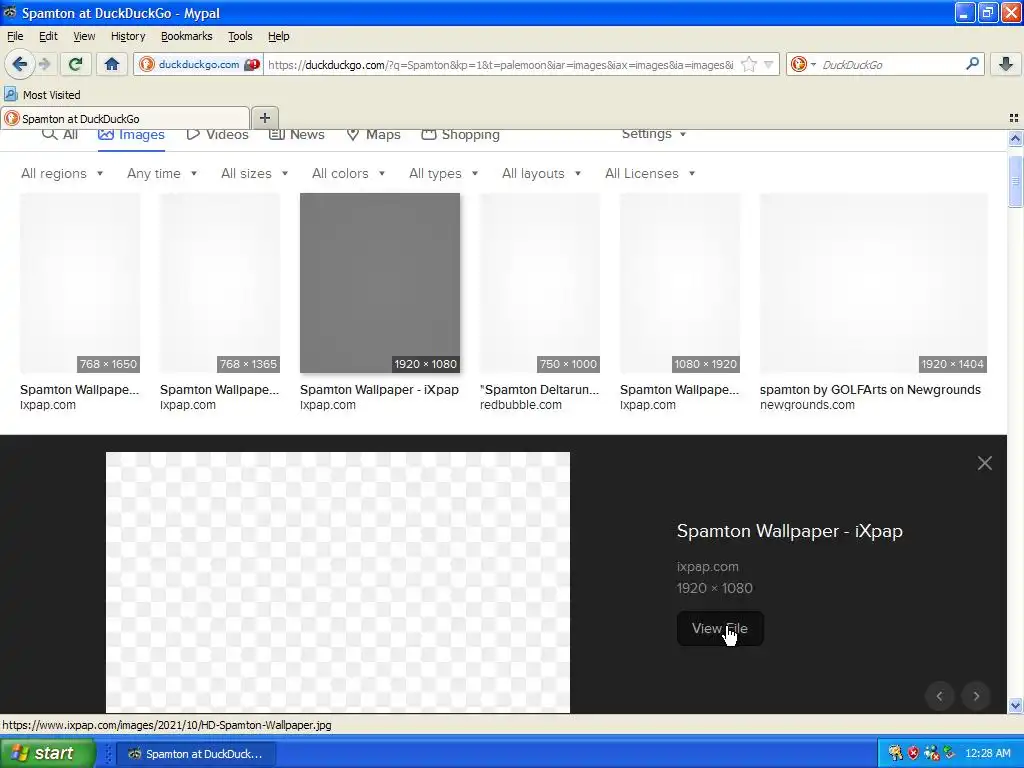This screenshot has width=1024, height=768.
Task: Open the Bookmarks menu
Action: pos(186,36)
